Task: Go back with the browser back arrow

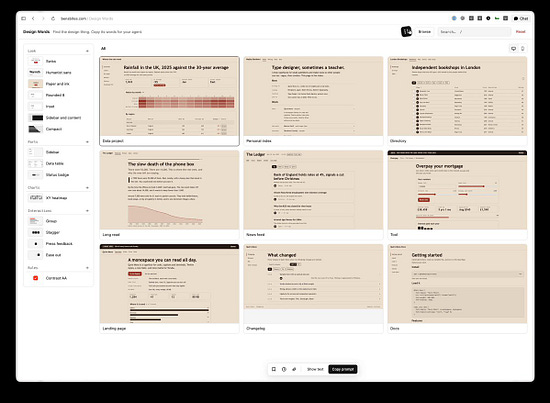Action: (33, 18)
